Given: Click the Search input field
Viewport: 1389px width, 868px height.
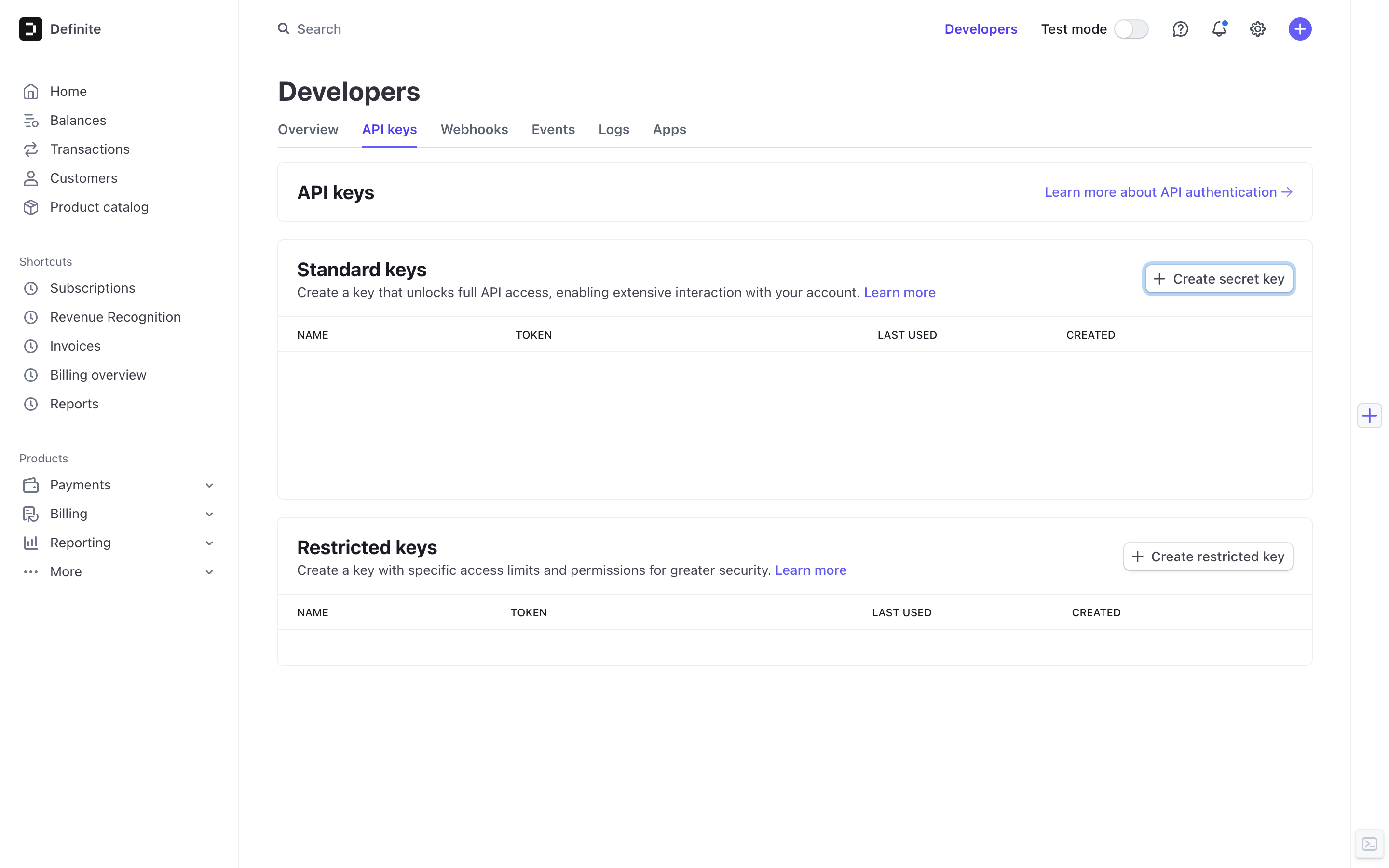Looking at the screenshot, I should [319, 29].
